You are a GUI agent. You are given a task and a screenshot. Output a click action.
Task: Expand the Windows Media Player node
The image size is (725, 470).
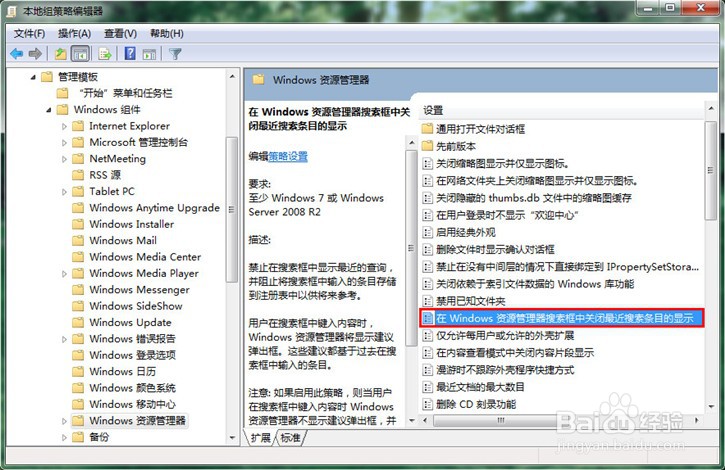tap(64, 274)
